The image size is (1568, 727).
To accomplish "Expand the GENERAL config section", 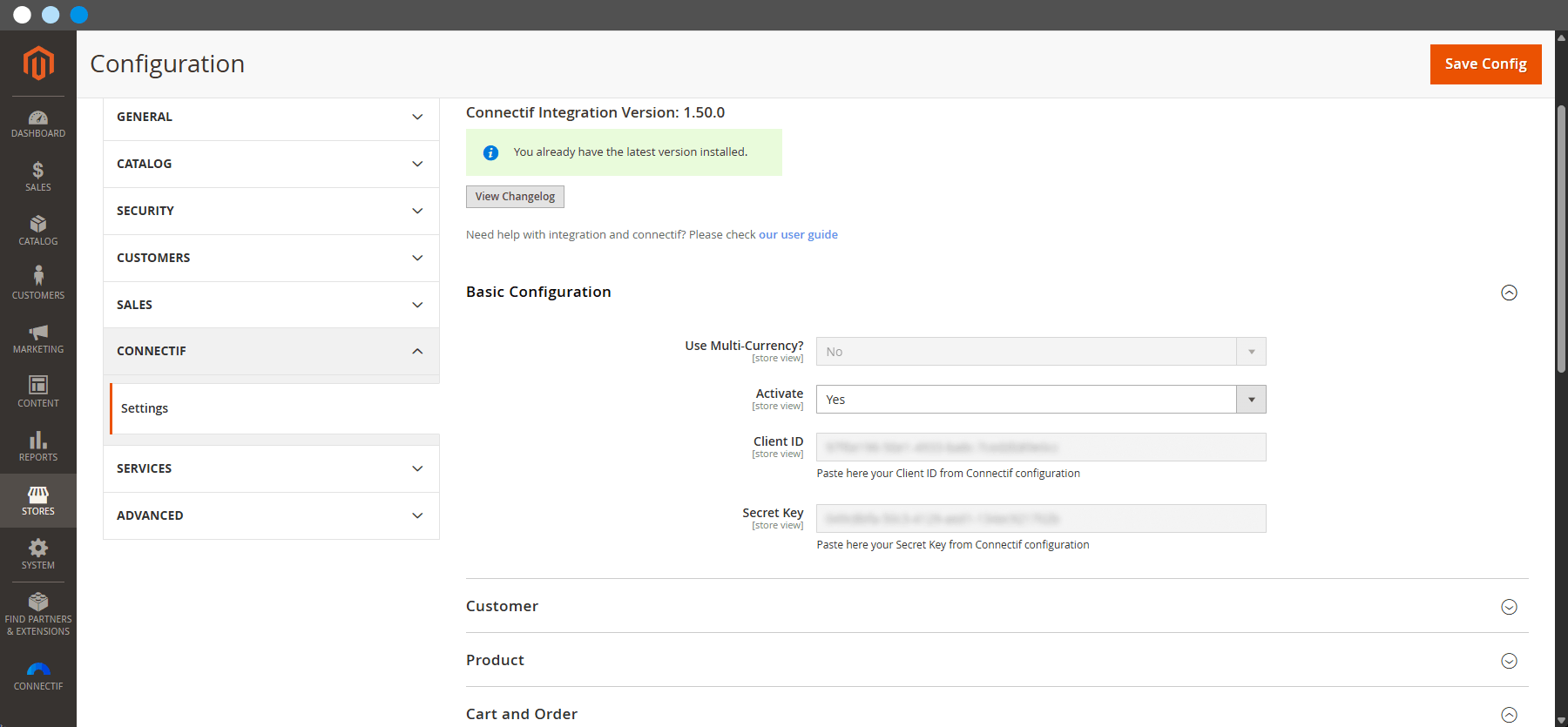I will 271,117.
